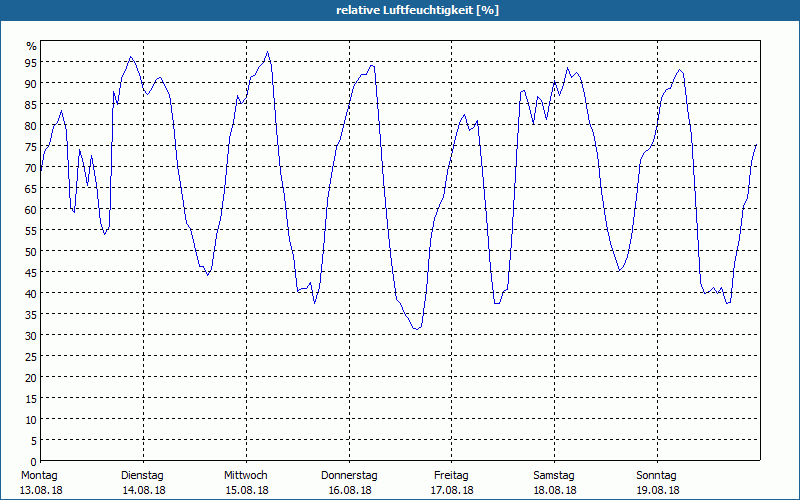Click the humidity peak on Dienstag morning near 96%
The height and width of the screenshot is (500, 800).
(x=131, y=57)
